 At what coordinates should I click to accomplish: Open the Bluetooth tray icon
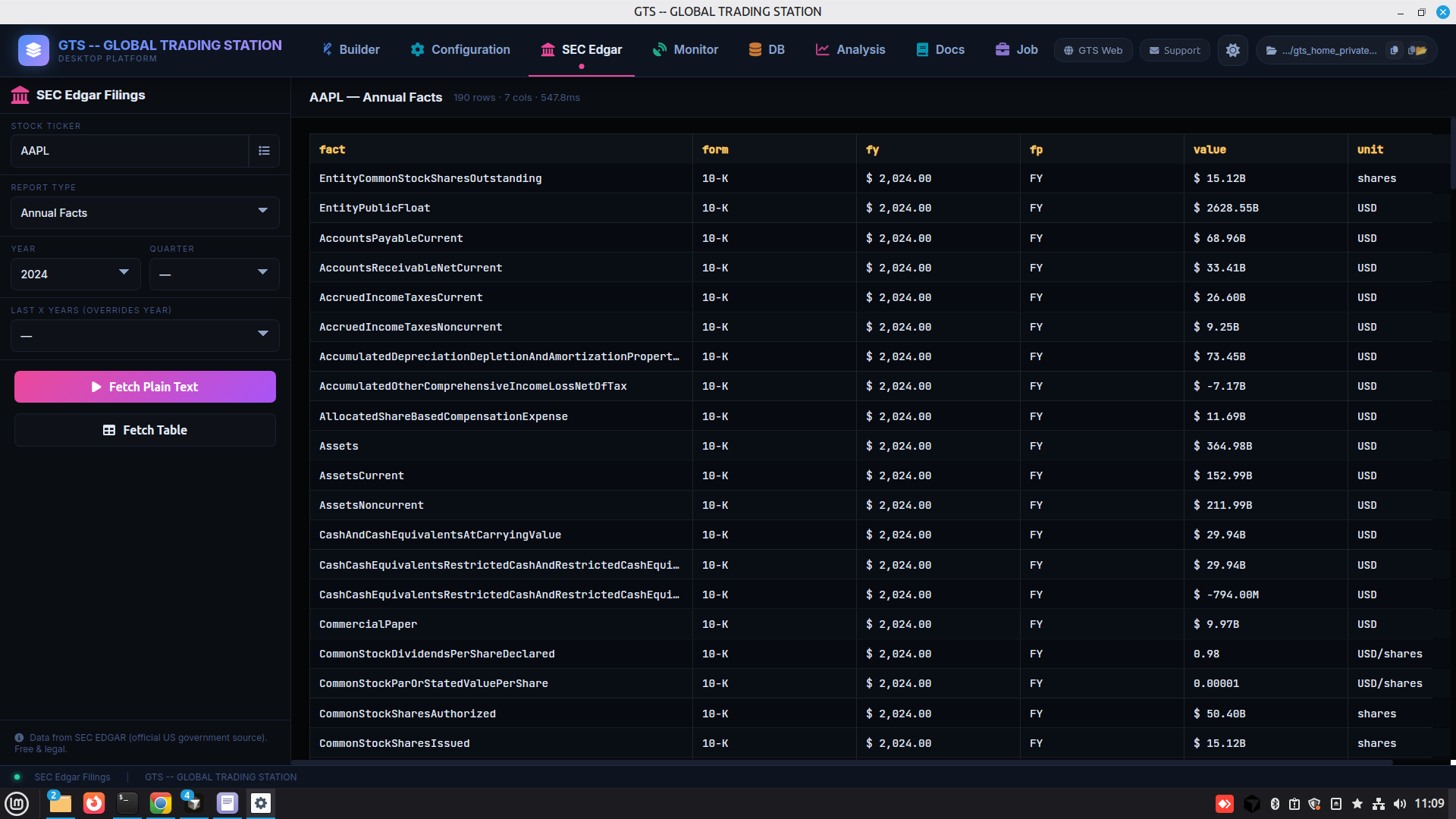(x=1275, y=804)
